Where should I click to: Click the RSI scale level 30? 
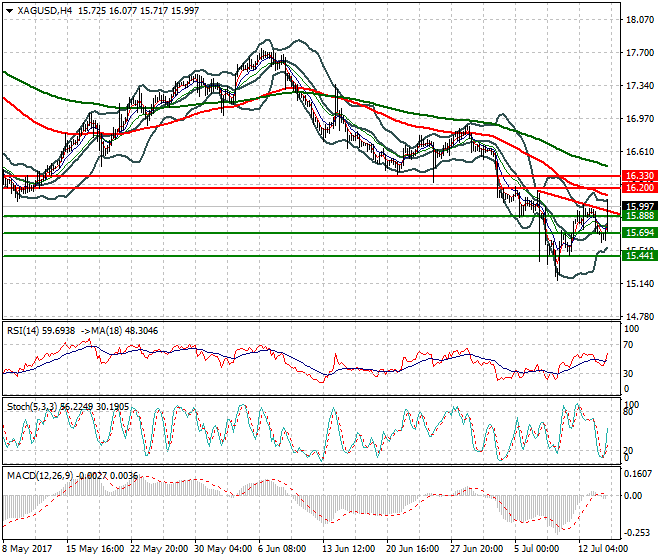tap(628, 373)
